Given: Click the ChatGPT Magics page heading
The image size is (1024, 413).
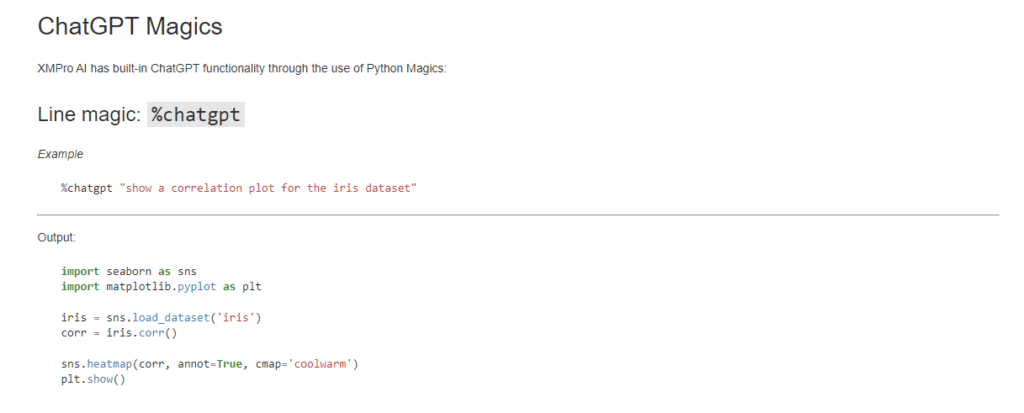Looking at the screenshot, I should [130, 26].
